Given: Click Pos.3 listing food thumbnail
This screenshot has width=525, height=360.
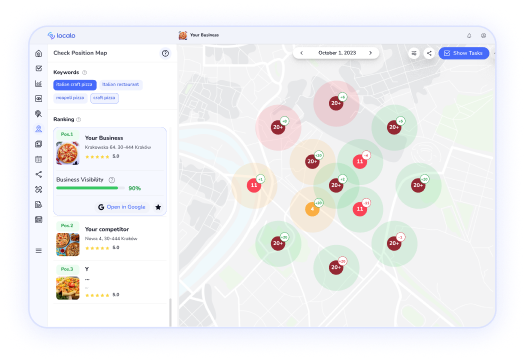Looking at the screenshot, I should coord(68,288).
